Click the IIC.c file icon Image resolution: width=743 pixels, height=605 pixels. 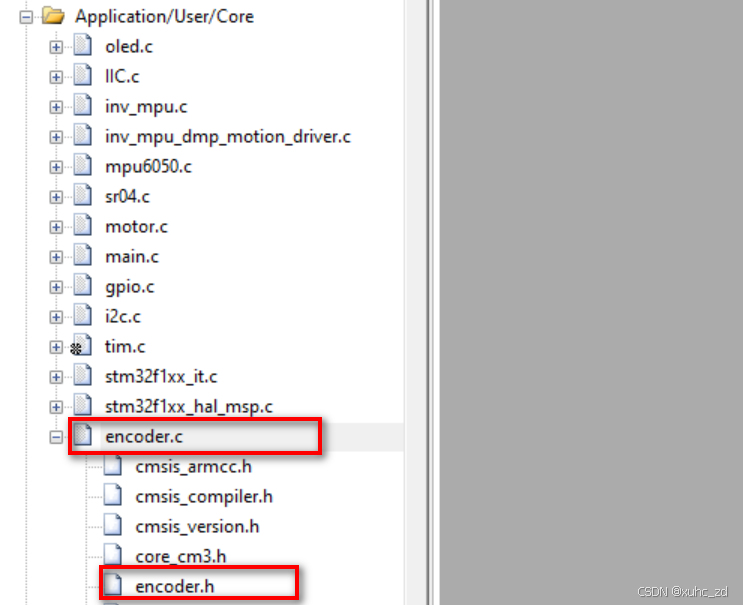(x=83, y=75)
